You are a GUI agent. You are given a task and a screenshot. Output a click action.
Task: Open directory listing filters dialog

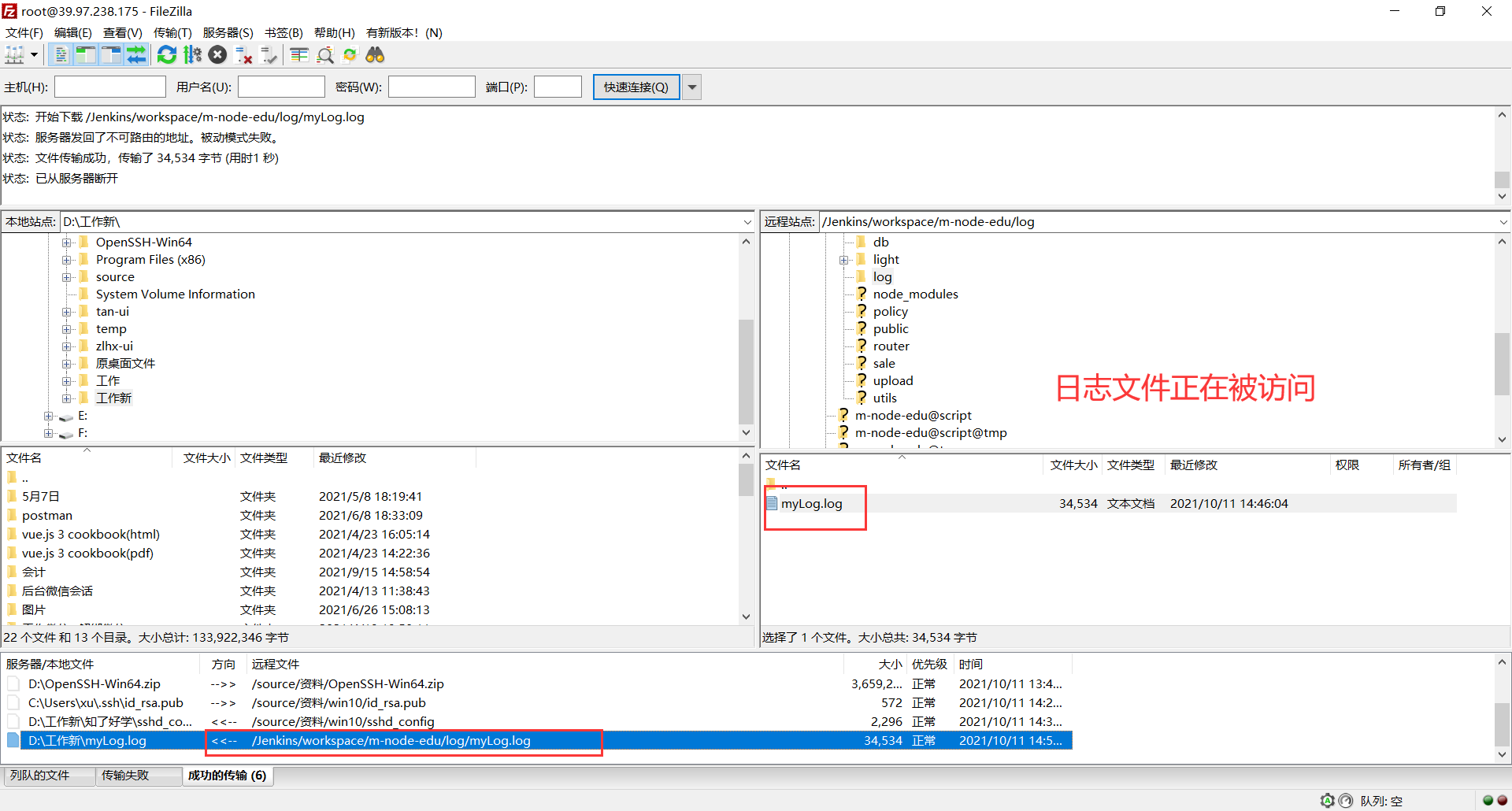[x=299, y=55]
